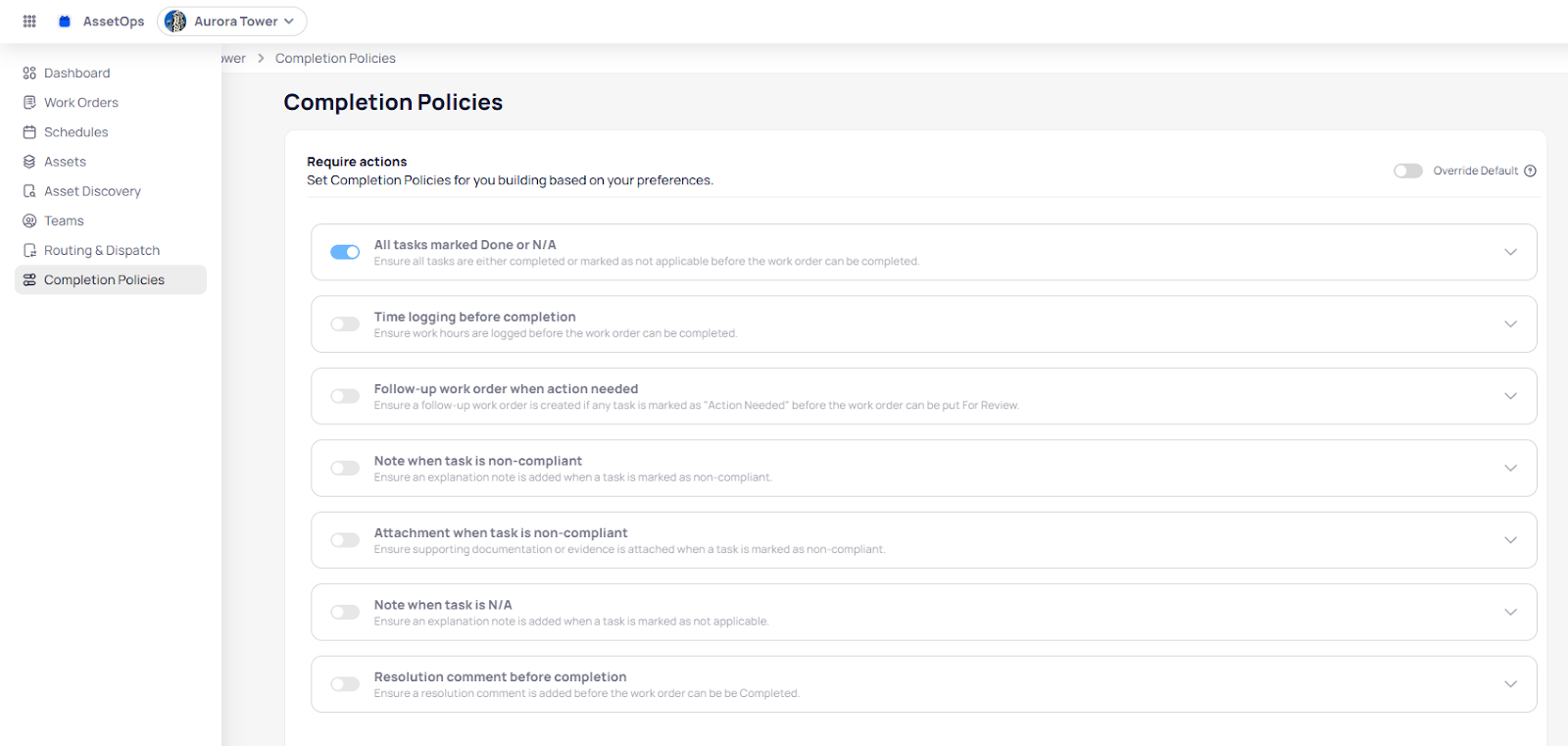Enable Note when task is N/A toggle
The height and width of the screenshot is (746, 1568).
[x=345, y=613]
